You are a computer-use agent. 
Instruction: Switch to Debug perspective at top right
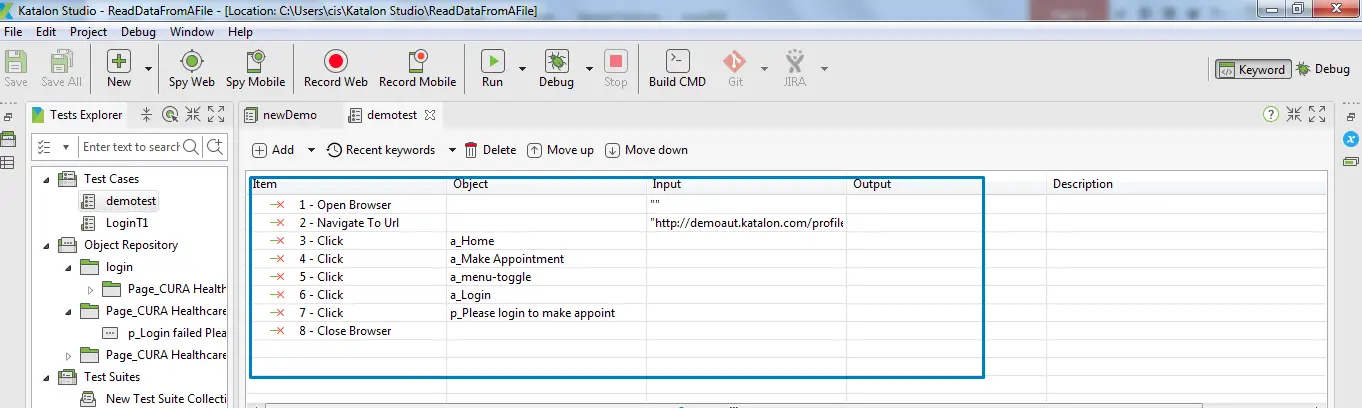(x=1323, y=69)
